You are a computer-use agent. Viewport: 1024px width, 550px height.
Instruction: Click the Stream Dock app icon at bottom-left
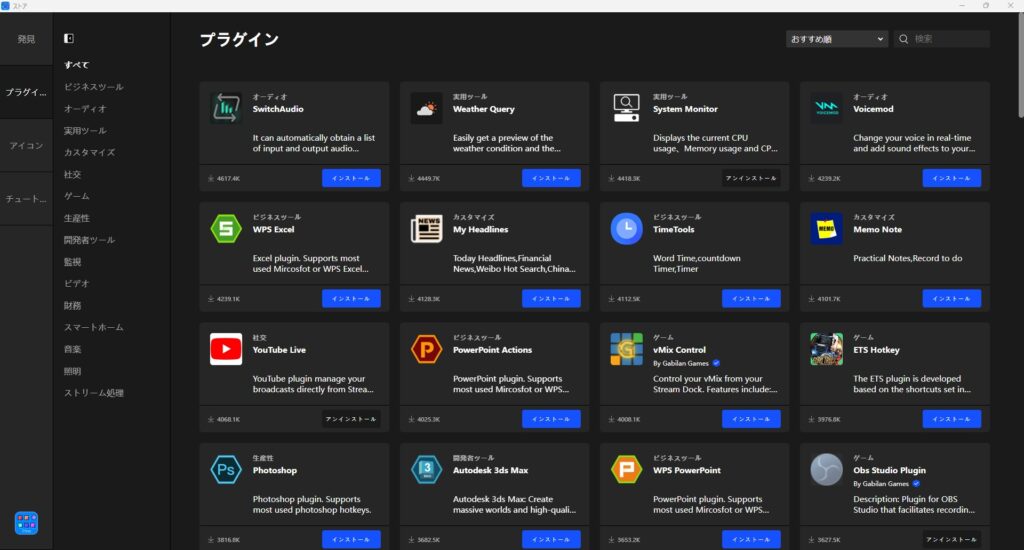click(26, 523)
